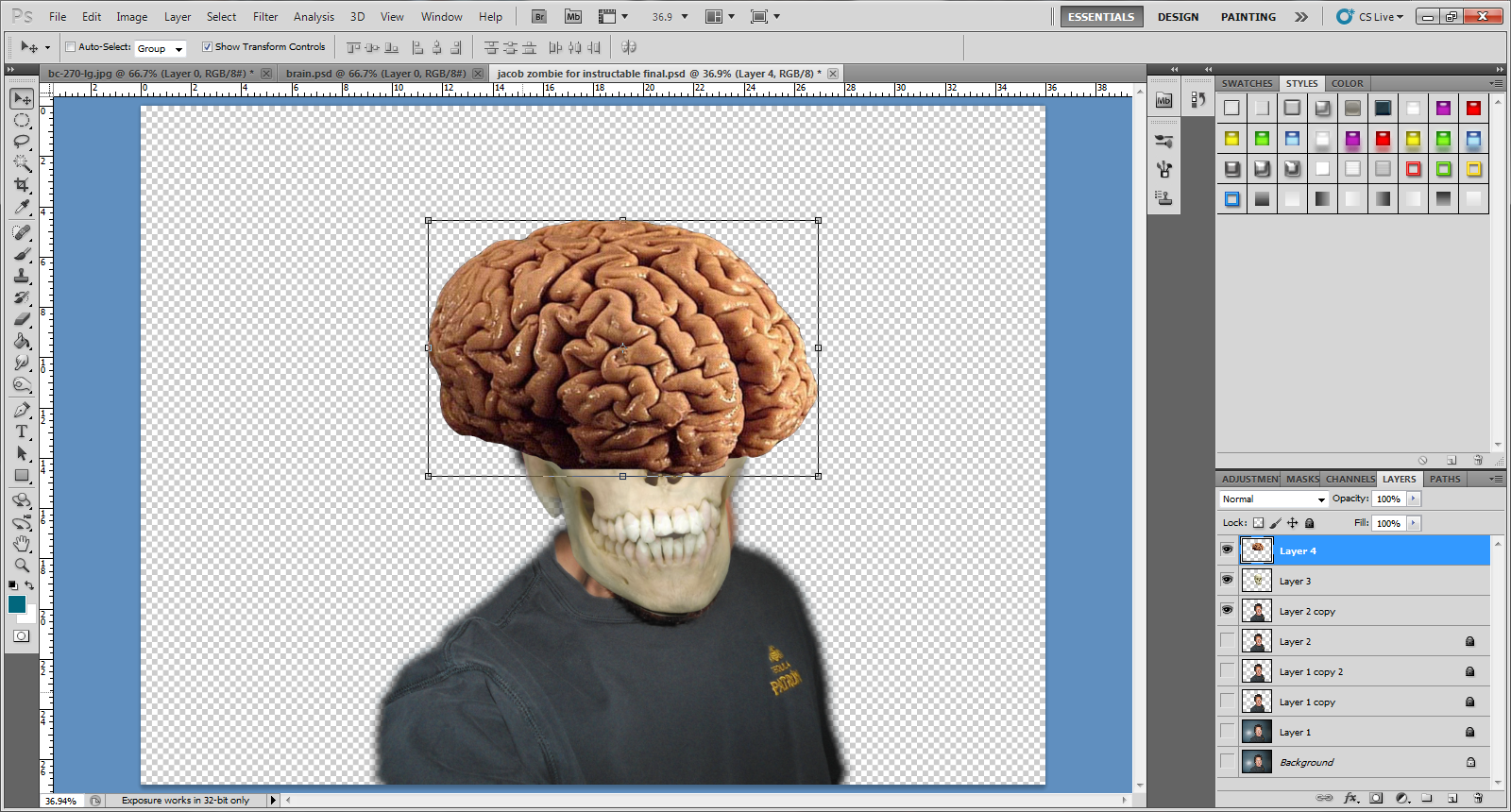Screen dimensions: 1511x812
Task: Click the foreground color swatch
Action: 16,604
